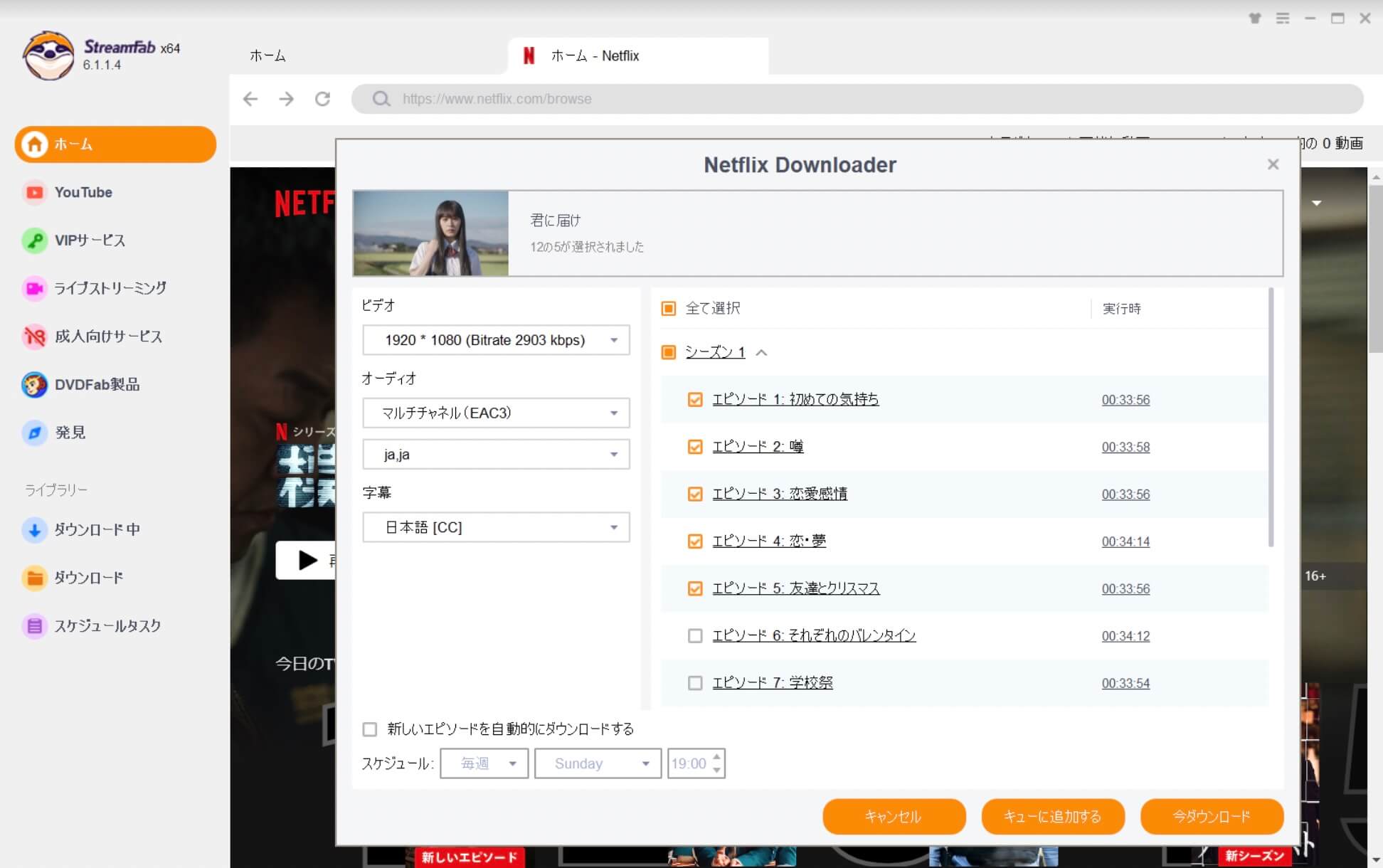This screenshot has height=868, width=1383.
Task: Click the search magnifier in address bar
Action: click(381, 99)
